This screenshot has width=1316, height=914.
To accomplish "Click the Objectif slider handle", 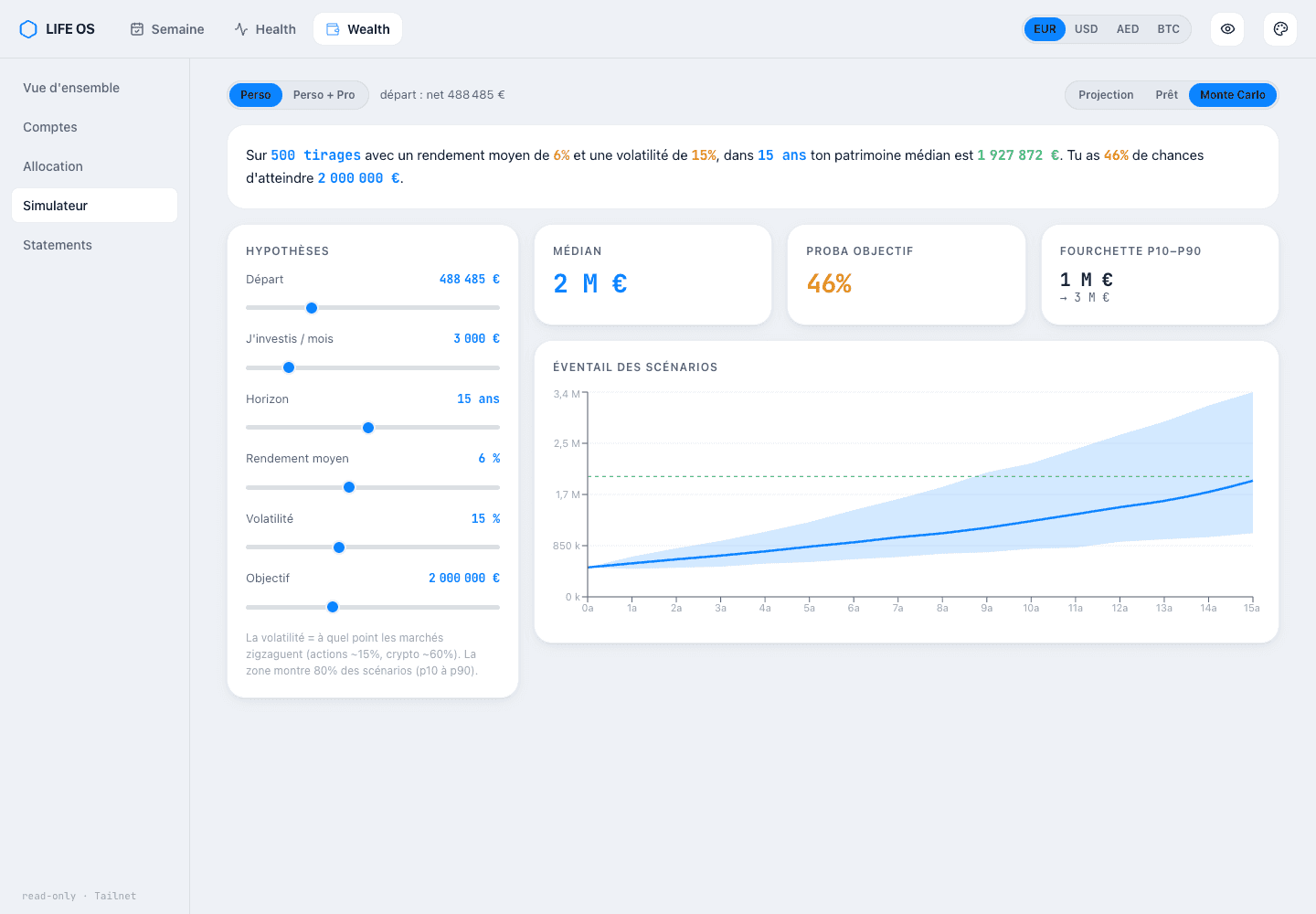I will (x=333, y=607).
